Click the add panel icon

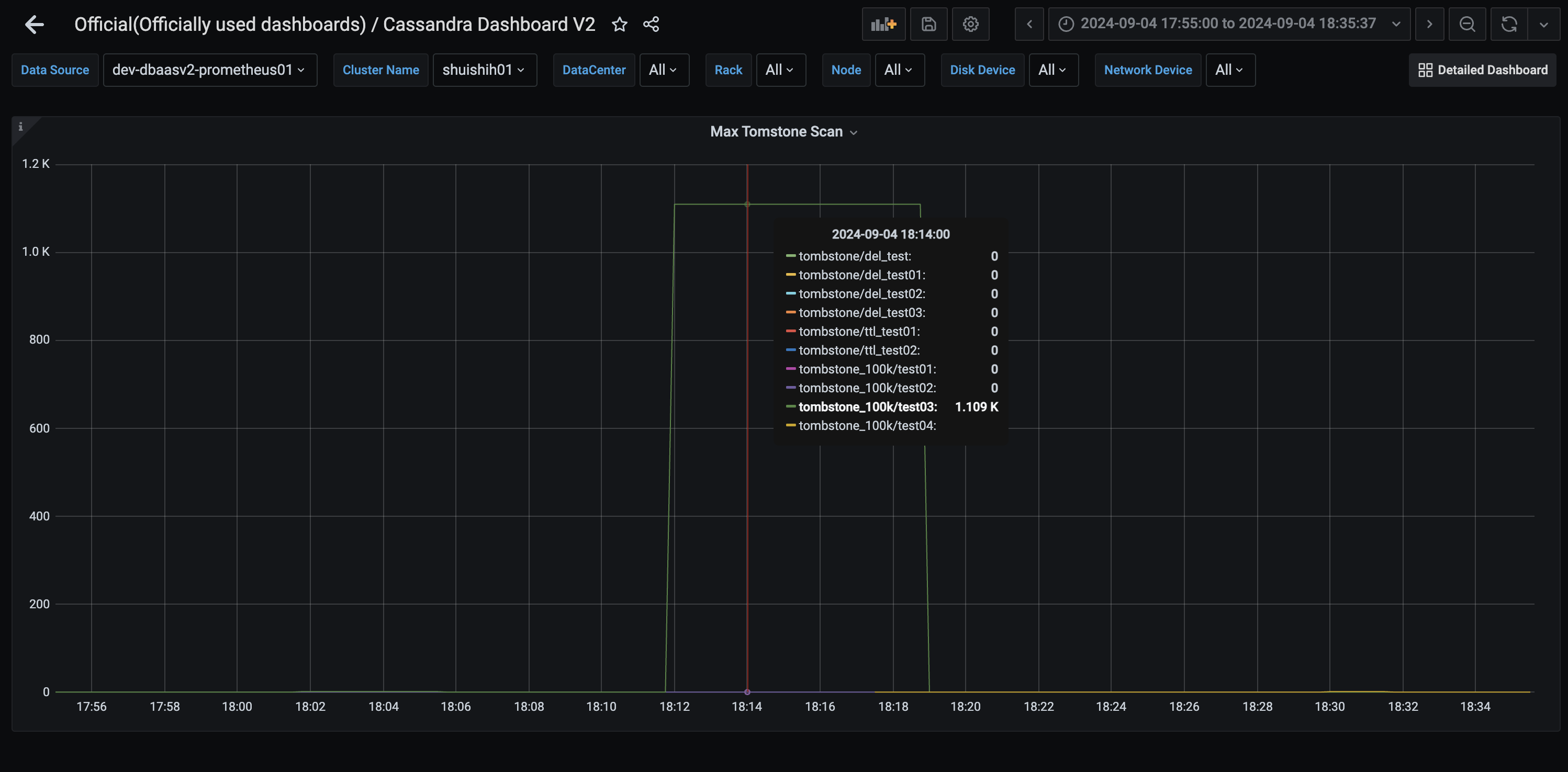(x=883, y=25)
